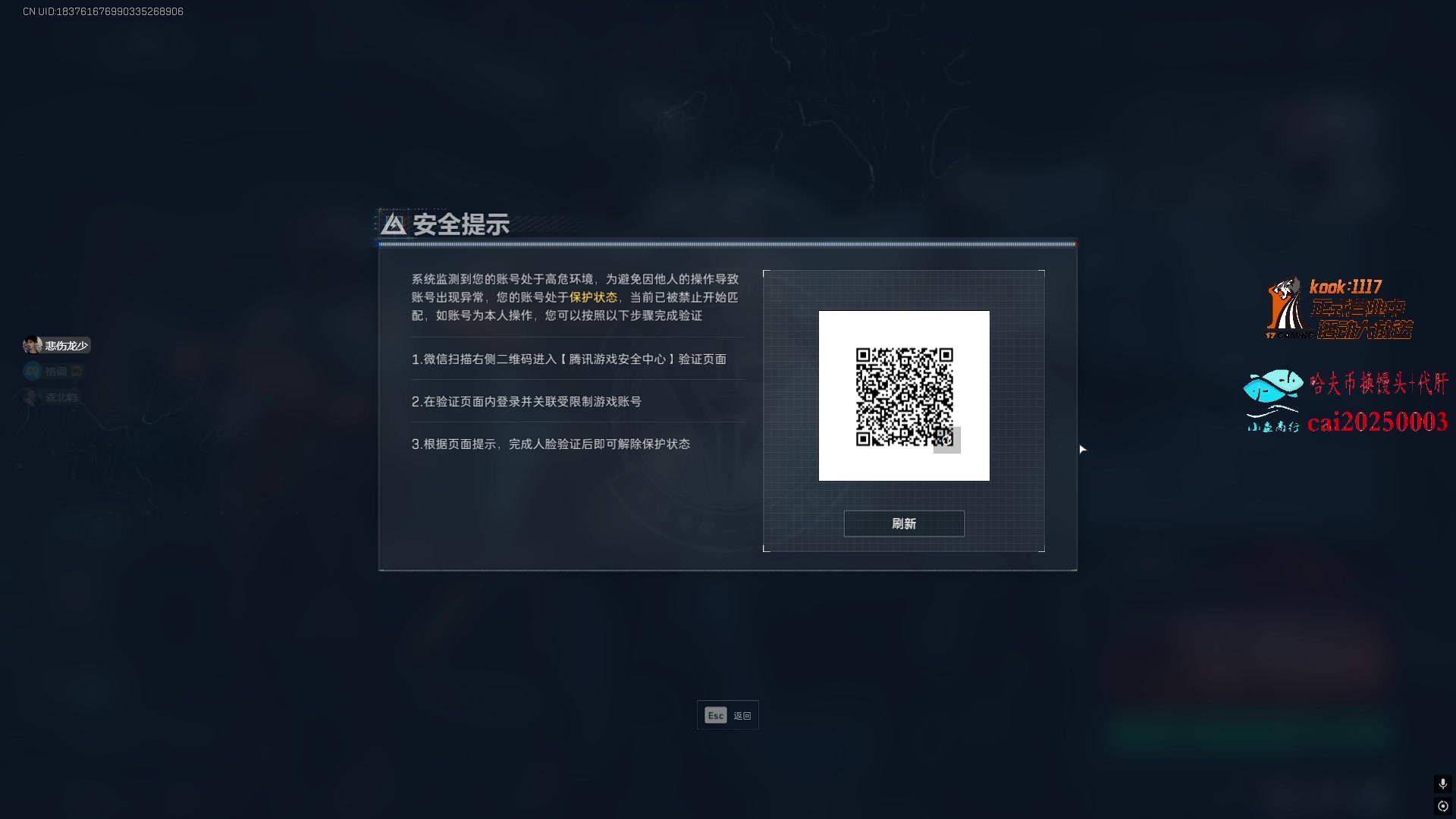
Task: Click the 返回 label beside Esc
Action: coord(742,716)
